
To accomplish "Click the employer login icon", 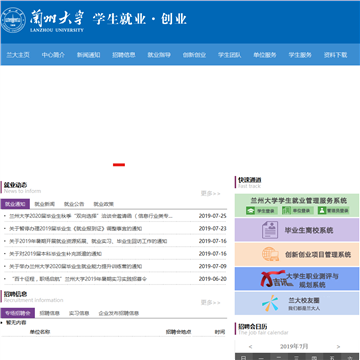I will 286,210.
